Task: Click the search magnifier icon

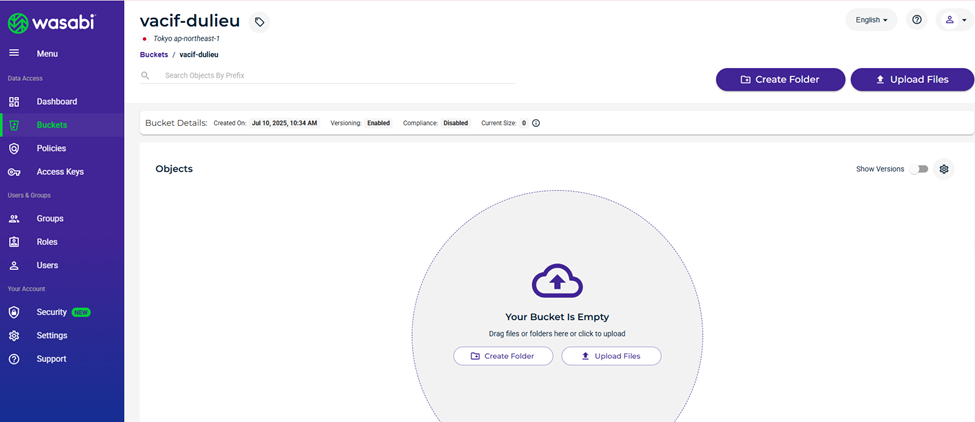Action: click(x=146, y=75)
